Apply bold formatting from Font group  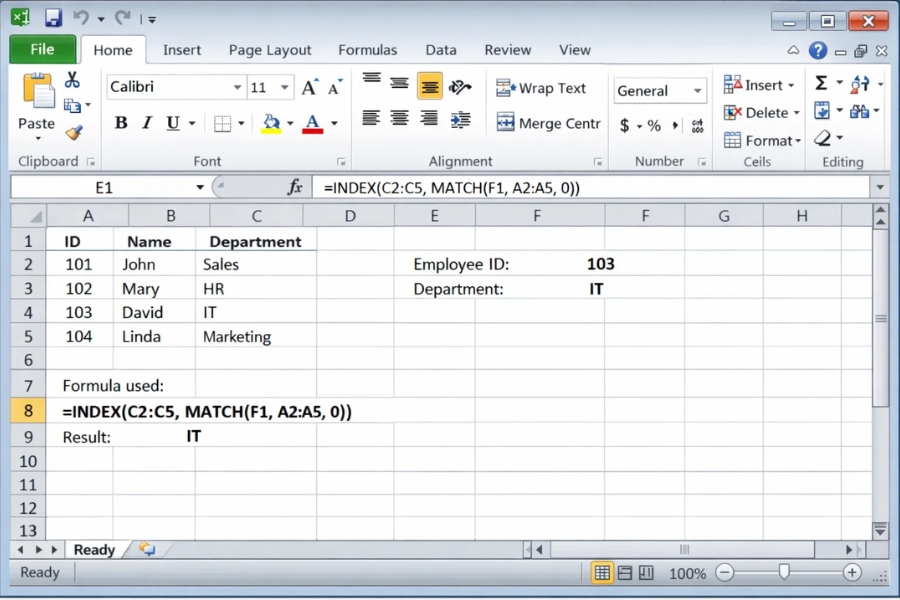(120, 122)
